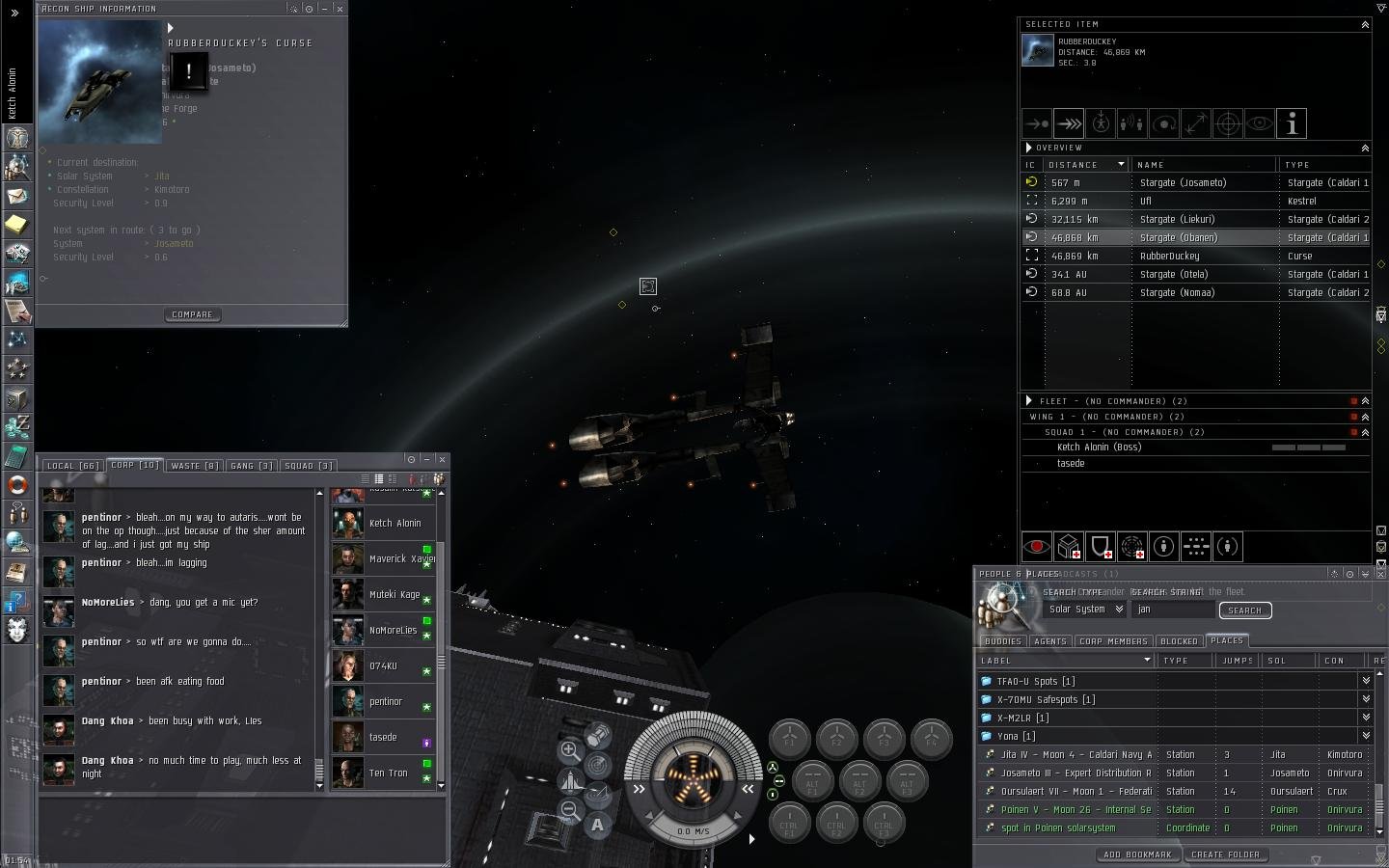Switch to the Waste chat tab
Viewport: 1389px width, 868px height.
click(194, 465)
